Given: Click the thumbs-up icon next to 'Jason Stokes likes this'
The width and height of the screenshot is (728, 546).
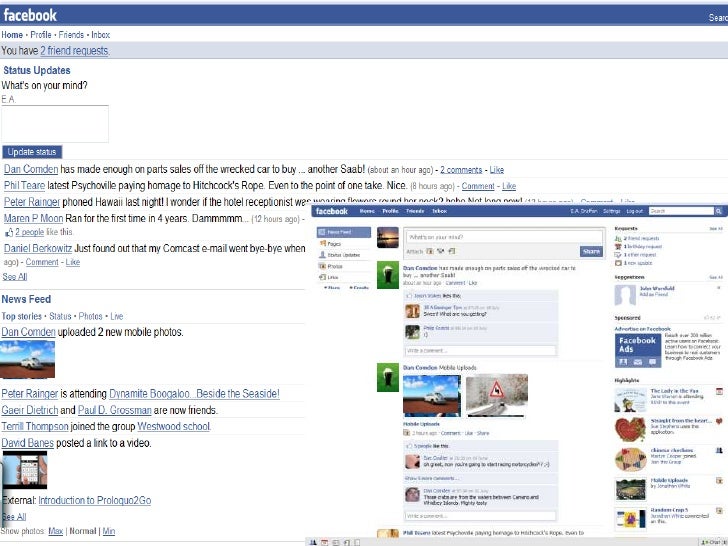Looking at the screenshot, I should pos(409,296).
